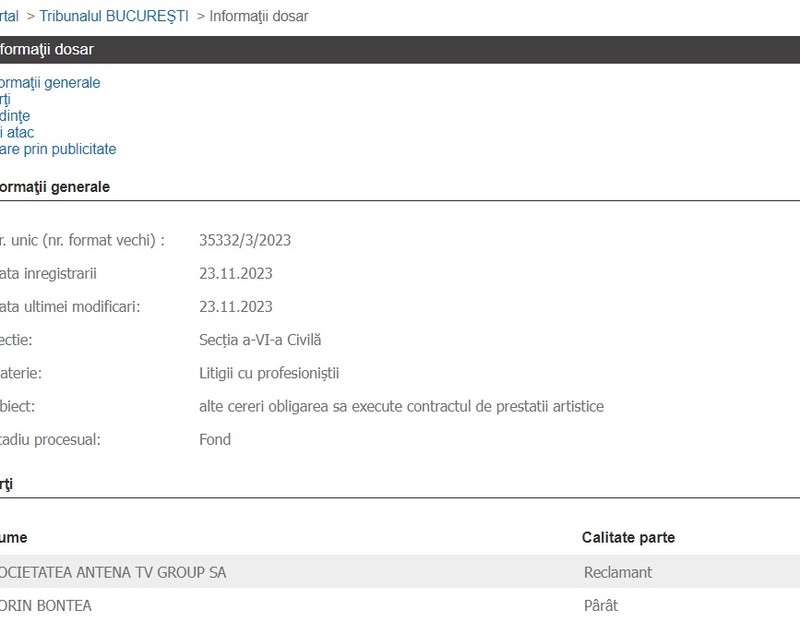Select the Reclamant party role cell
Screen dimensions: 800x634
pos(618,572)
